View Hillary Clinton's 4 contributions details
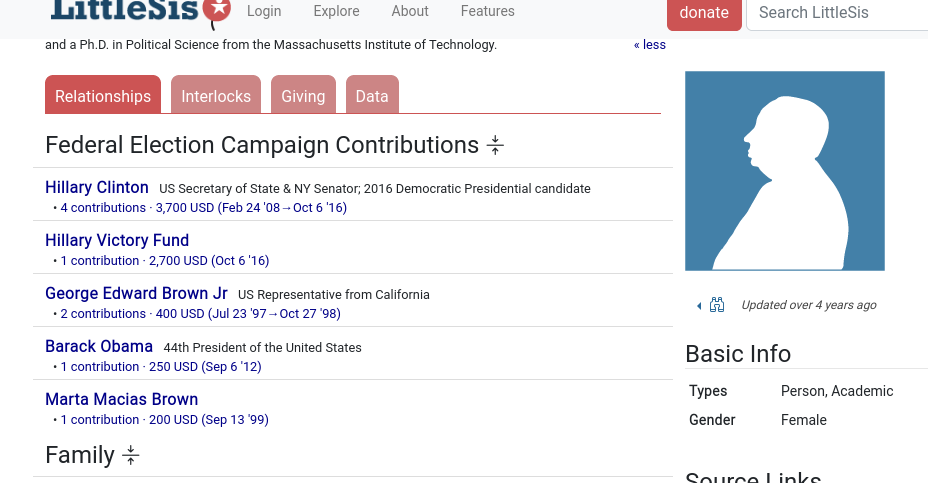The image size is (928, 483). pos(204,208)
